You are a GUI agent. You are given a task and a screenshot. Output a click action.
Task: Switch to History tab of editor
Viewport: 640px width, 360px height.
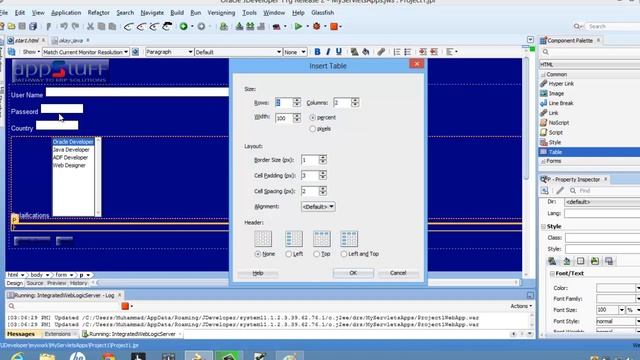click(x=78, y=283)
